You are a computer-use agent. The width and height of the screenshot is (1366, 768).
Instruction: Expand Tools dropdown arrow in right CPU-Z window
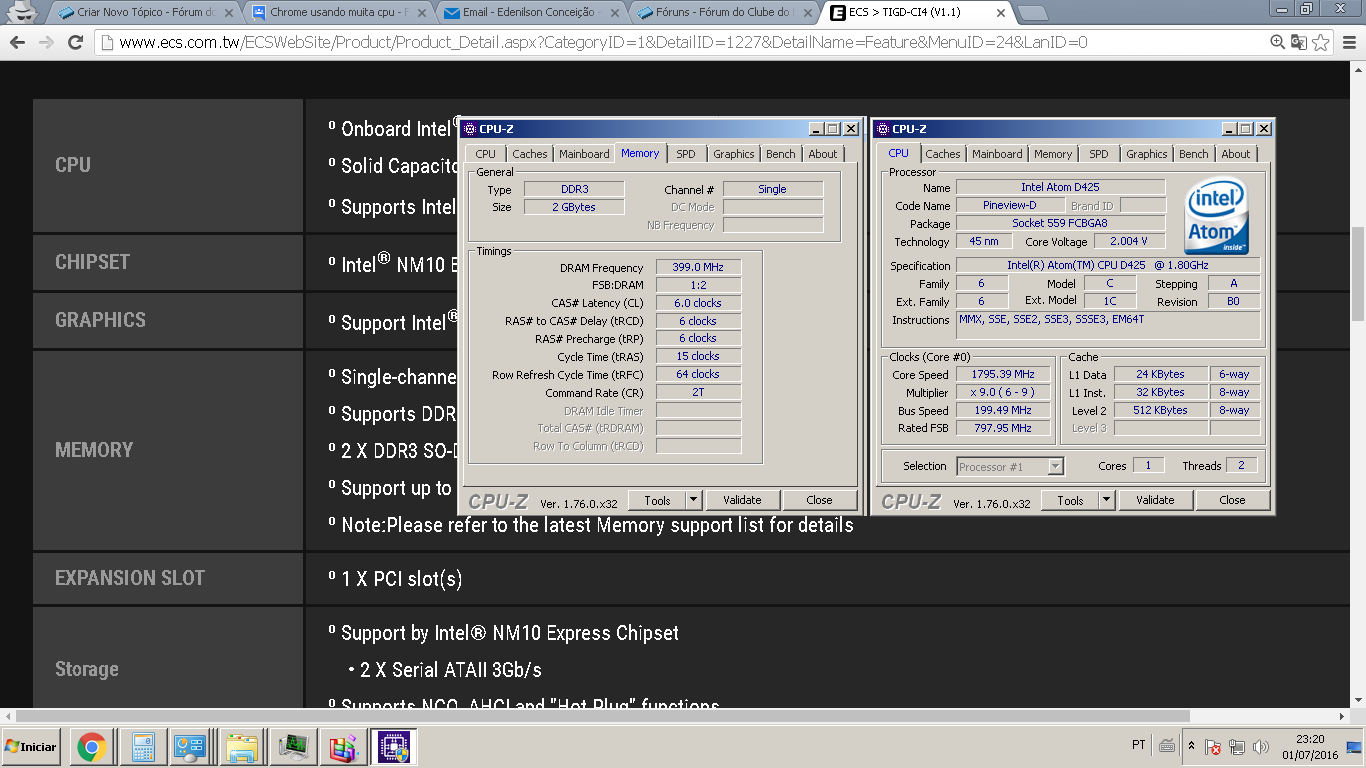click(x=1107, y=500)
